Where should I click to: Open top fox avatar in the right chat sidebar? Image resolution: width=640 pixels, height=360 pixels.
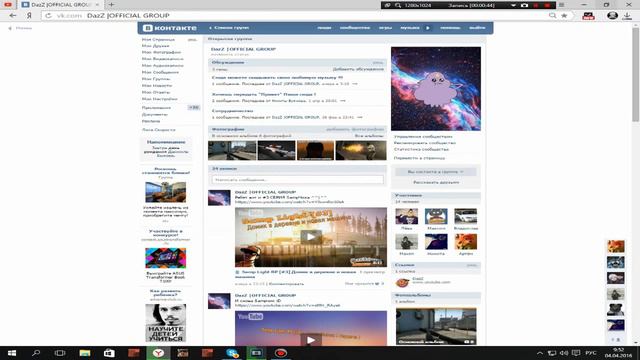coord(616,247)
